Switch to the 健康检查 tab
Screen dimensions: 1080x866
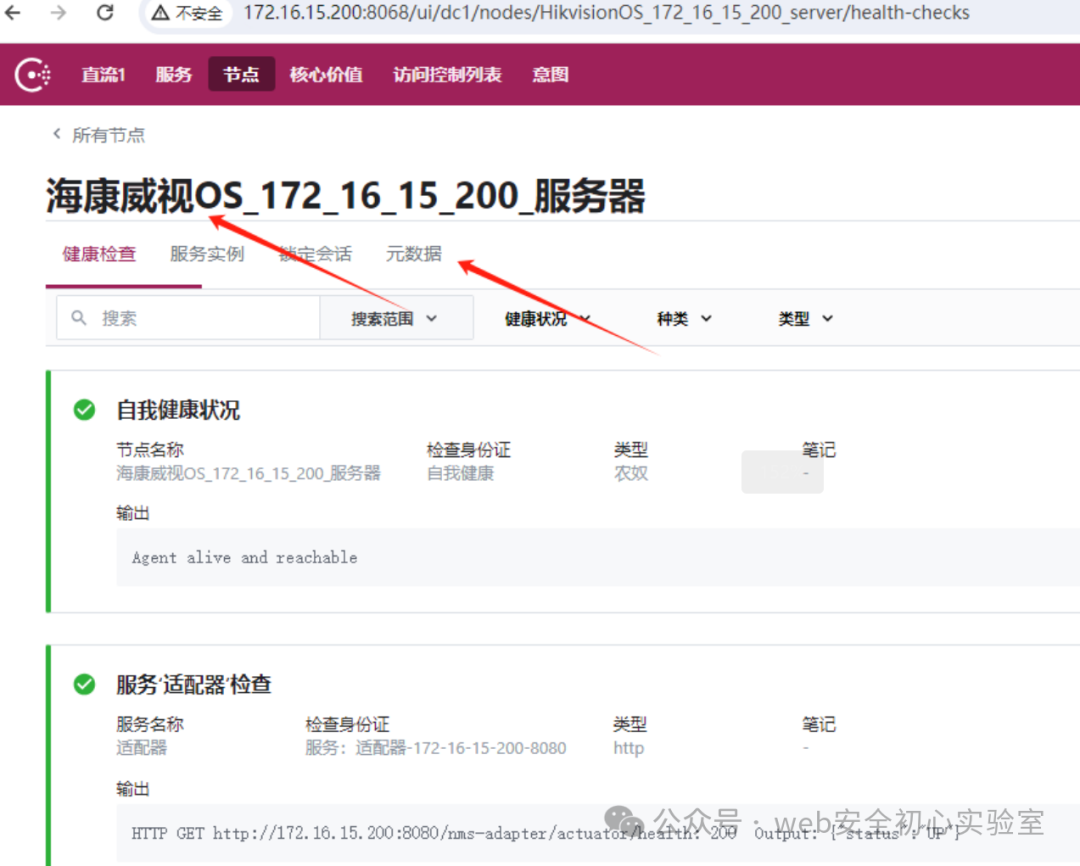pyautogui.click(x=99, y=254)
